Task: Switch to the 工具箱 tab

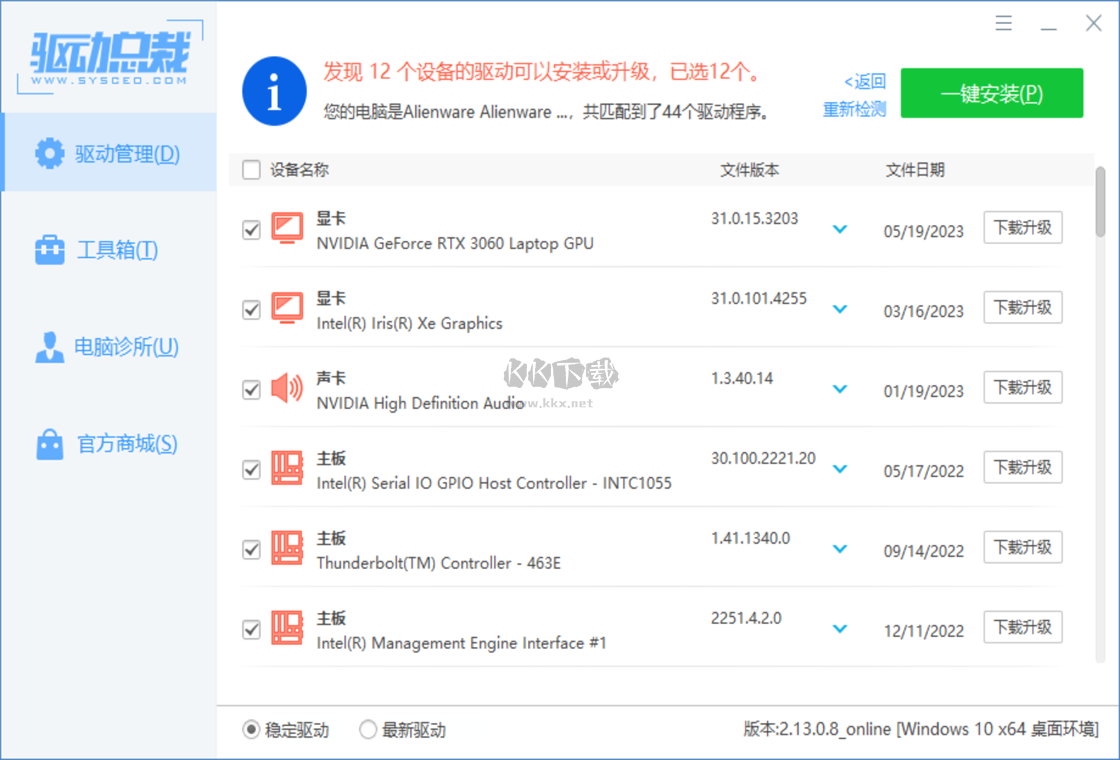Action: coord(50,250)
